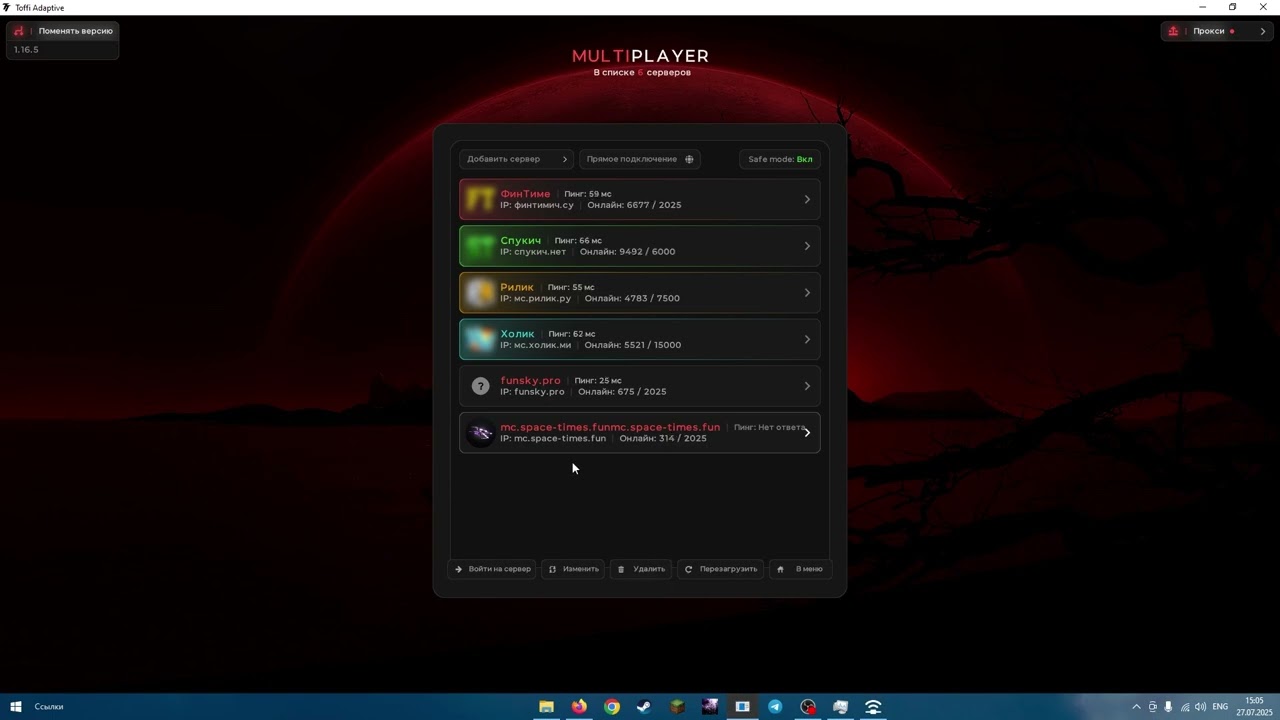
Task: Open Google Chrome from taskbar
Action: click(x=612, y=707)
